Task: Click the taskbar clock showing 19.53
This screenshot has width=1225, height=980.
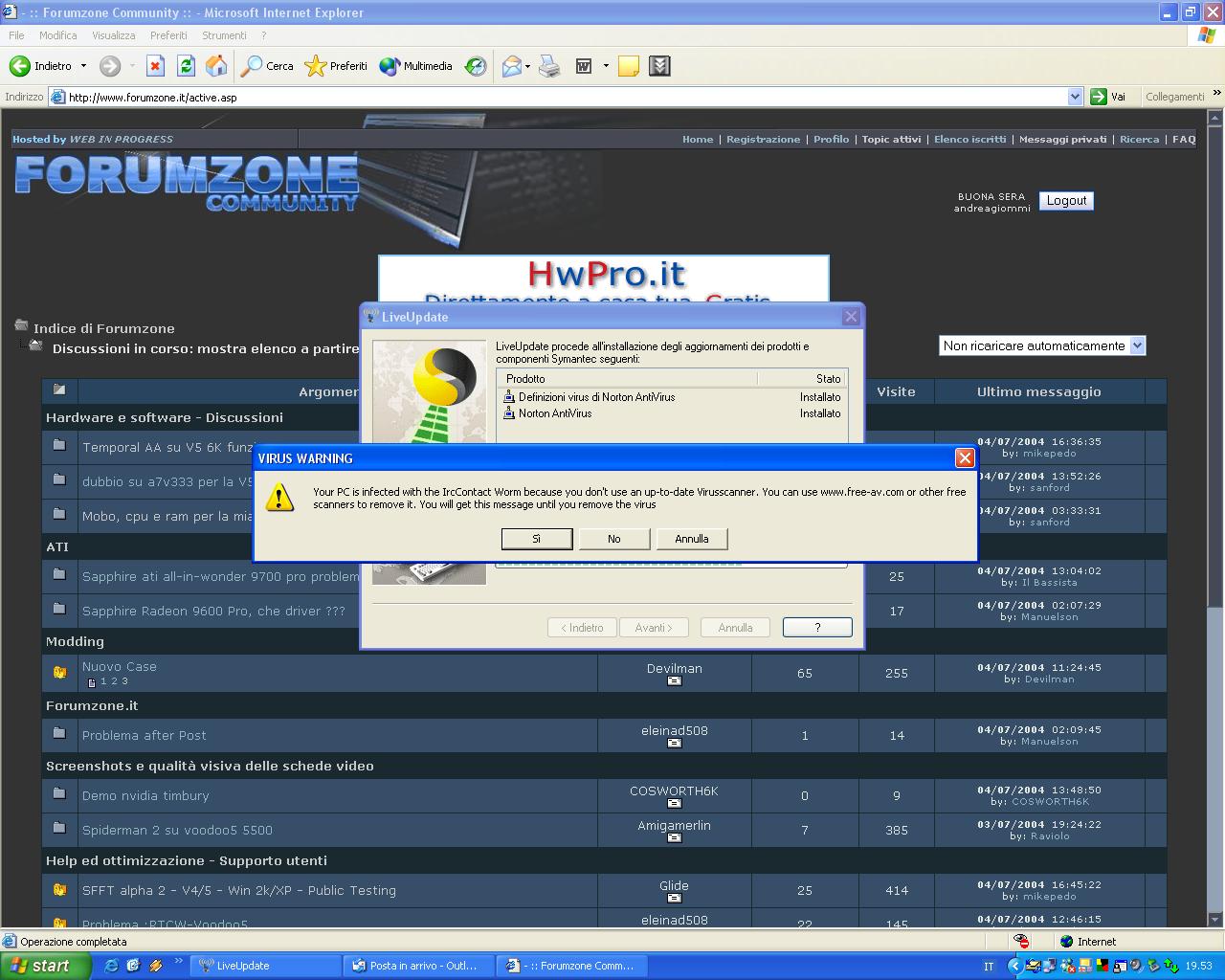Action: click(x=1198, y=967)
